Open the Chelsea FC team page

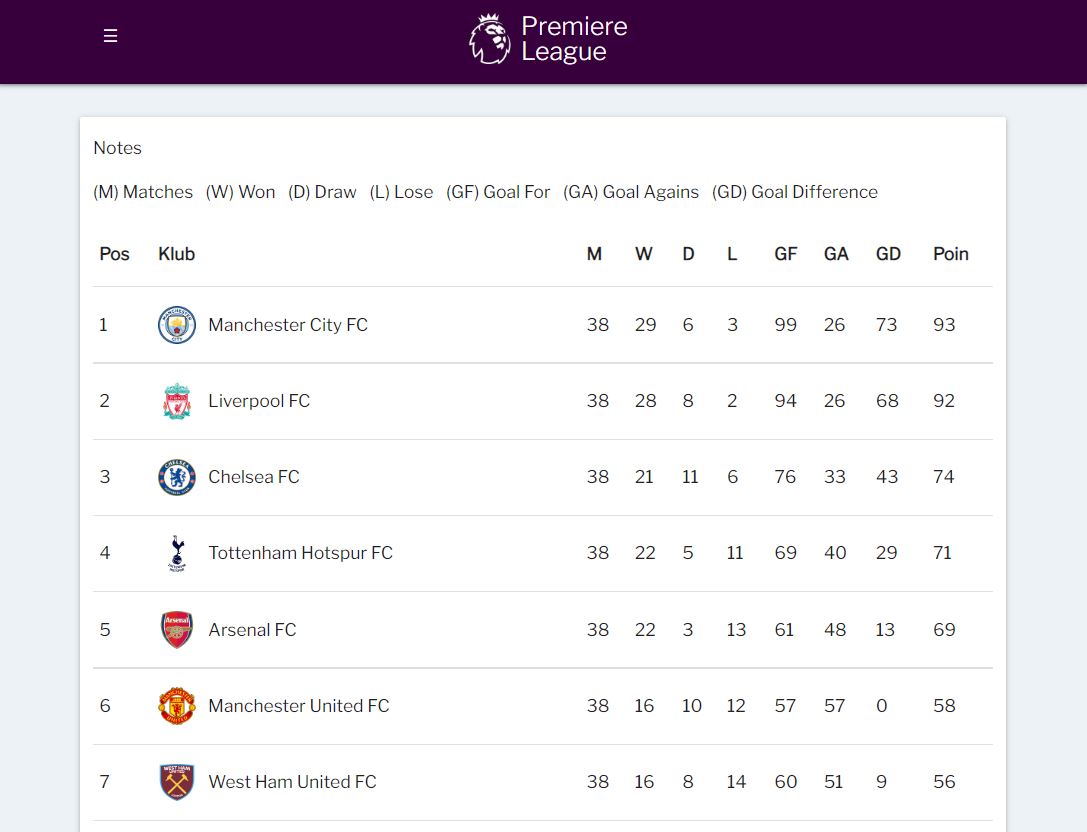(x=253, y=477)
